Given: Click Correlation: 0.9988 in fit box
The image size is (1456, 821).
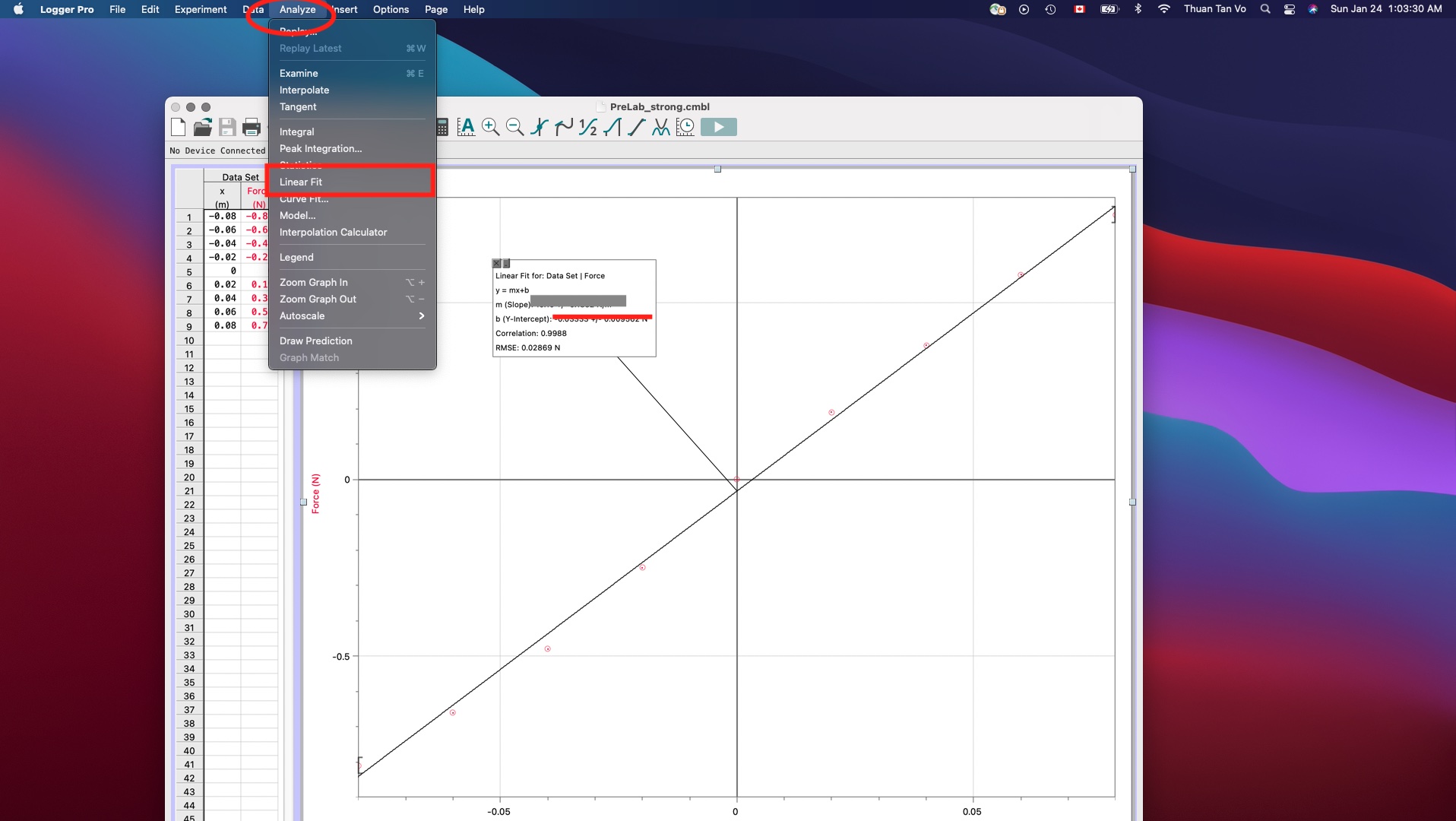Looking at the screenshot, I should click(531, 333).
